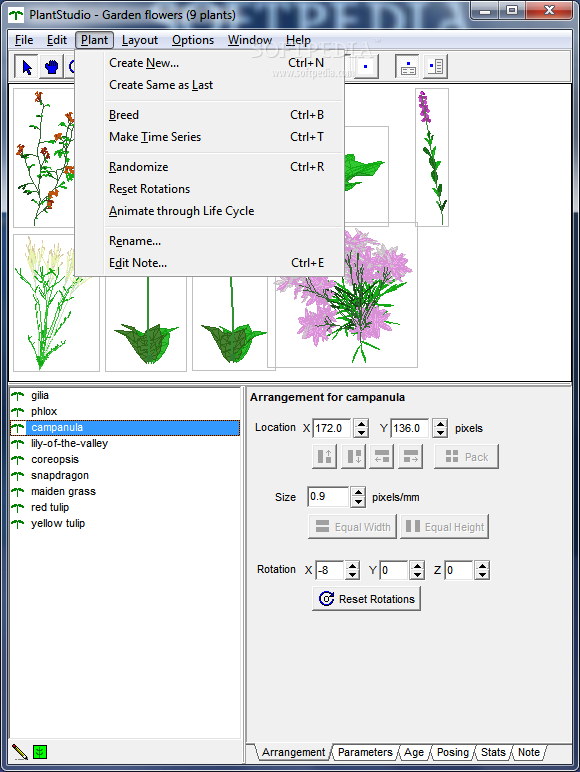Switch to panels-below-drawing layout icon
This screenshot has width=580, height=772.
[x=408, y=66]
